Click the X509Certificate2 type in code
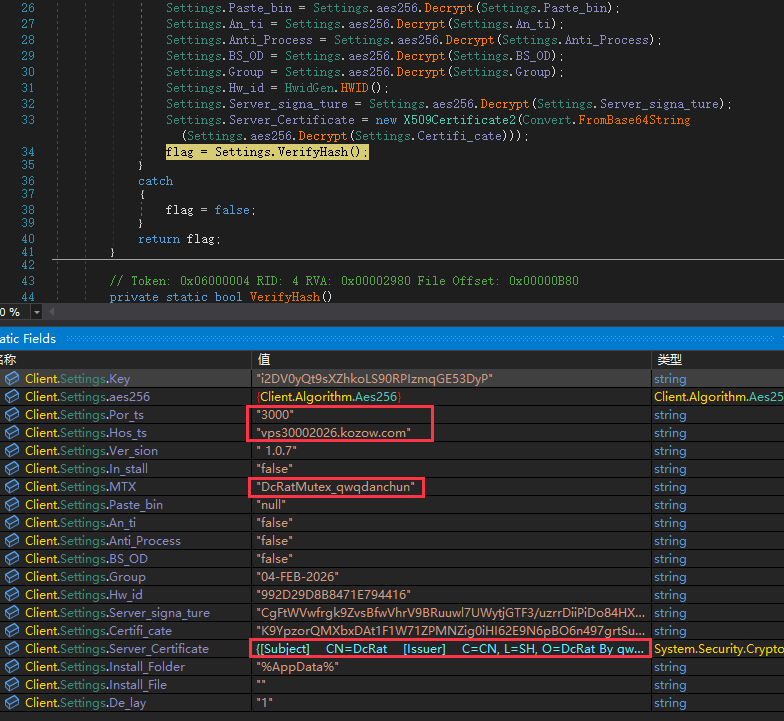 pyautogui.click(x=460, y=120)
